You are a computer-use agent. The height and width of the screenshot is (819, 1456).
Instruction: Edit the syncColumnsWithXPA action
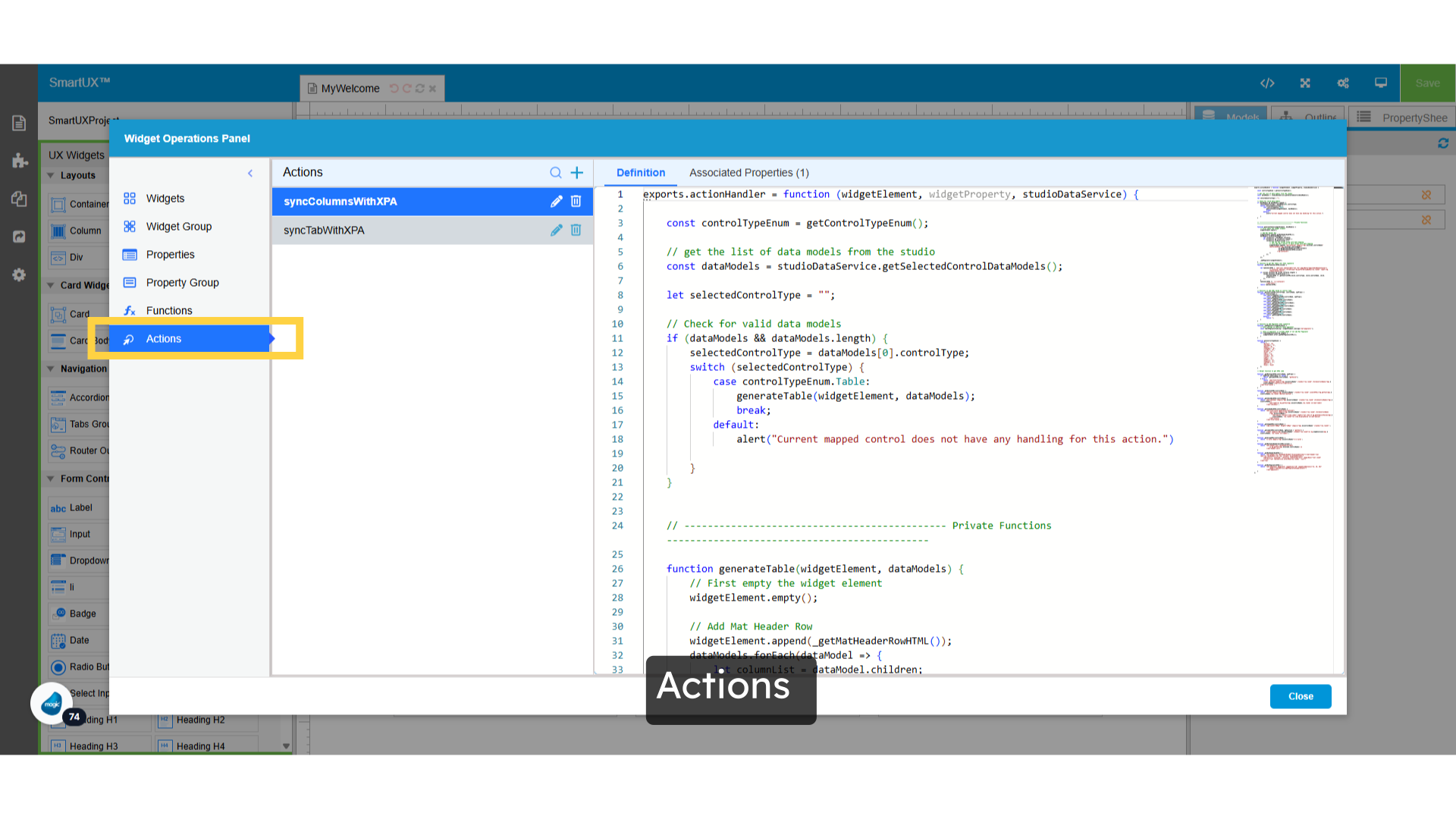(556, 202)
